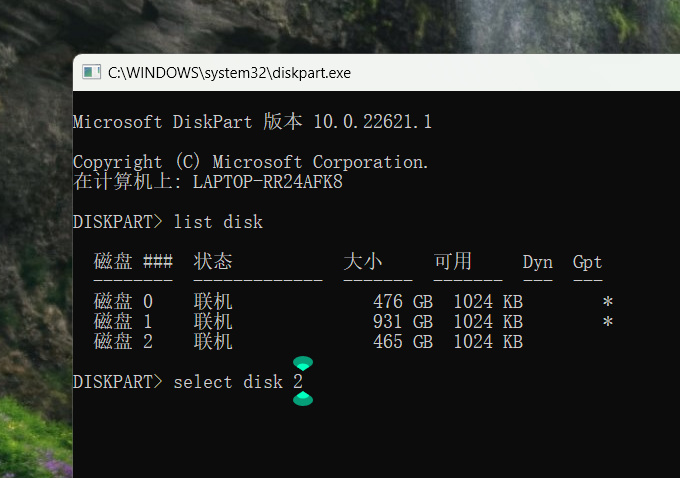
Task: Click the lower teal marker below the 2
Action: pyautogui.click(x=303, y=399)
